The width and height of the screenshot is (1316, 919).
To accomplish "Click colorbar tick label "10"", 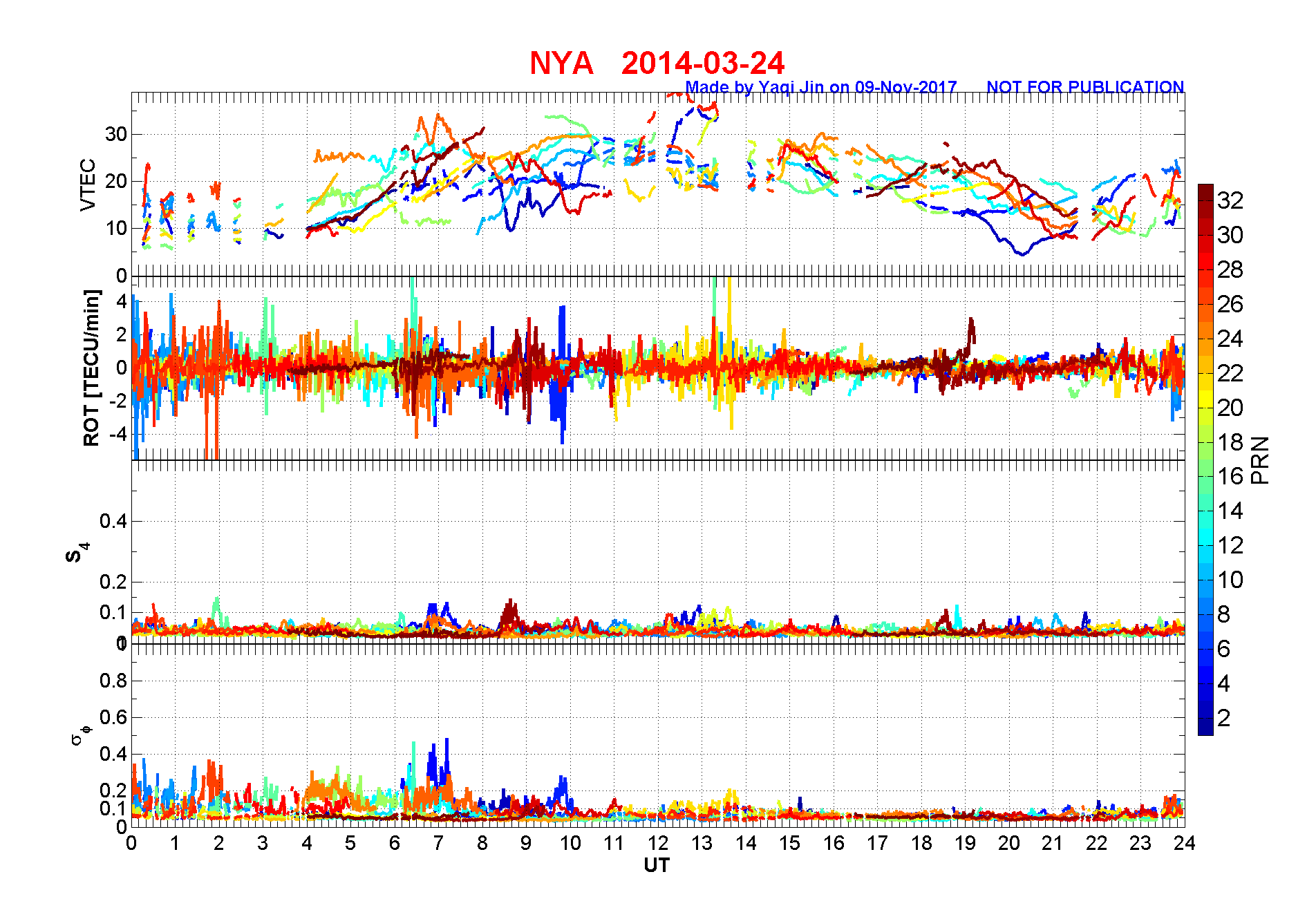I will pos(1230,580).
